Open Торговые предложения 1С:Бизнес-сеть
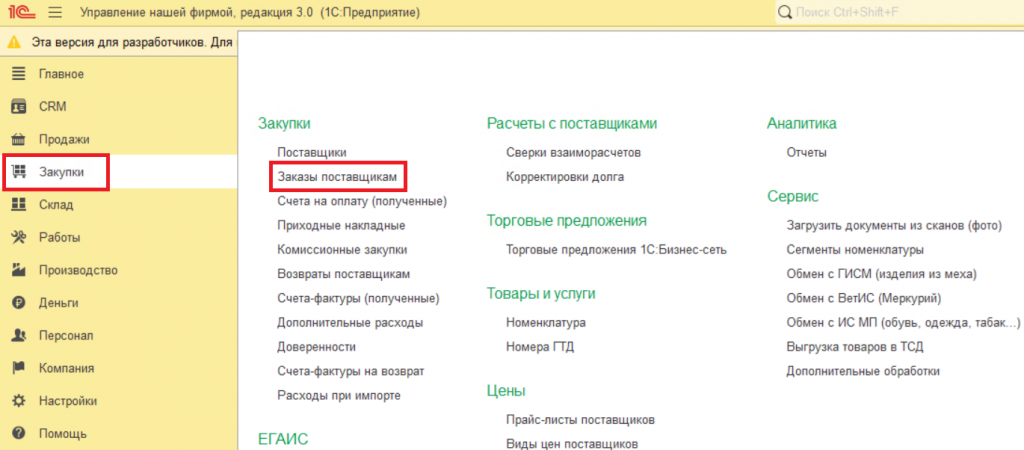The height and width of the screenshot is (450, 1024). pos(616,249)
